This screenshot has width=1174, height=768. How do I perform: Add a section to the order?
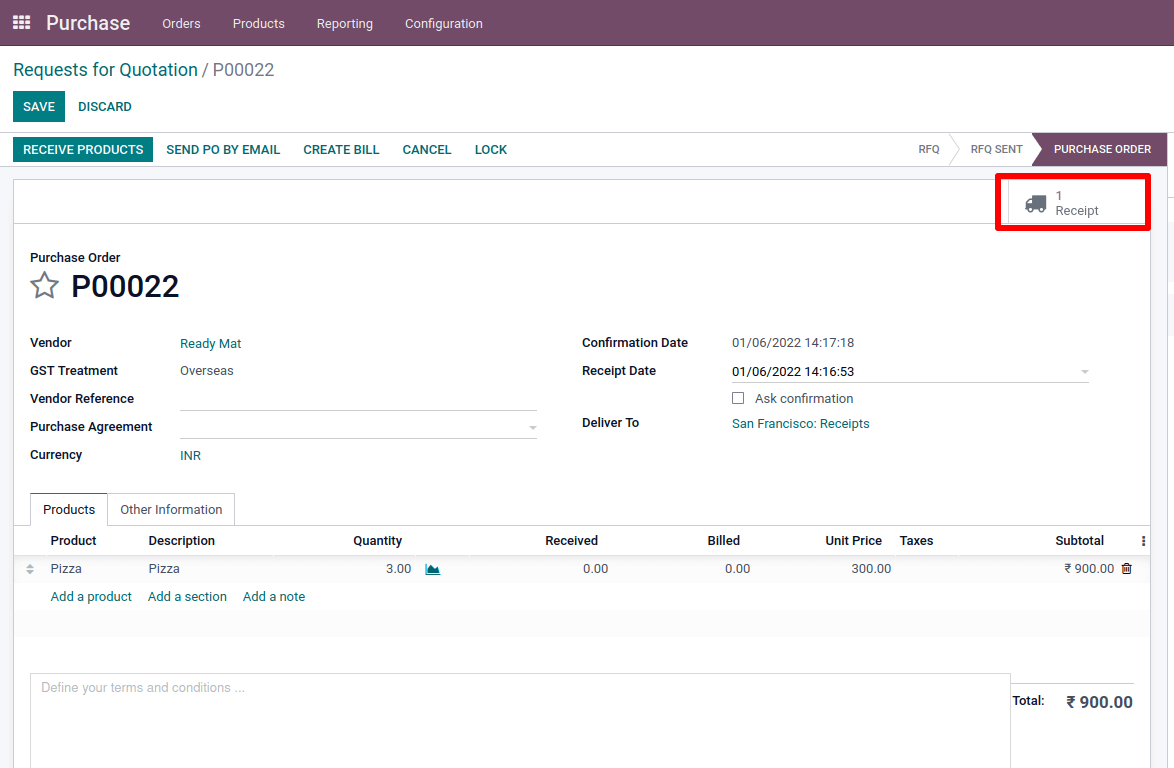coord(187,597)
